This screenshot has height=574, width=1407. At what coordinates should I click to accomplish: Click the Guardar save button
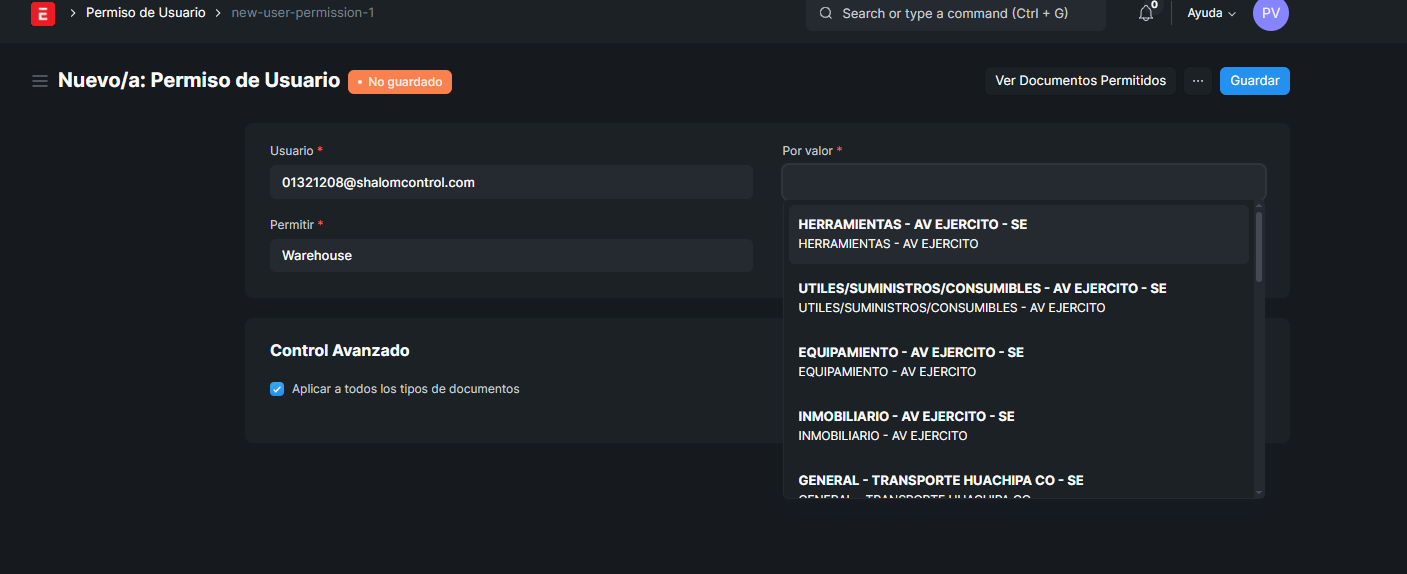1254,81
